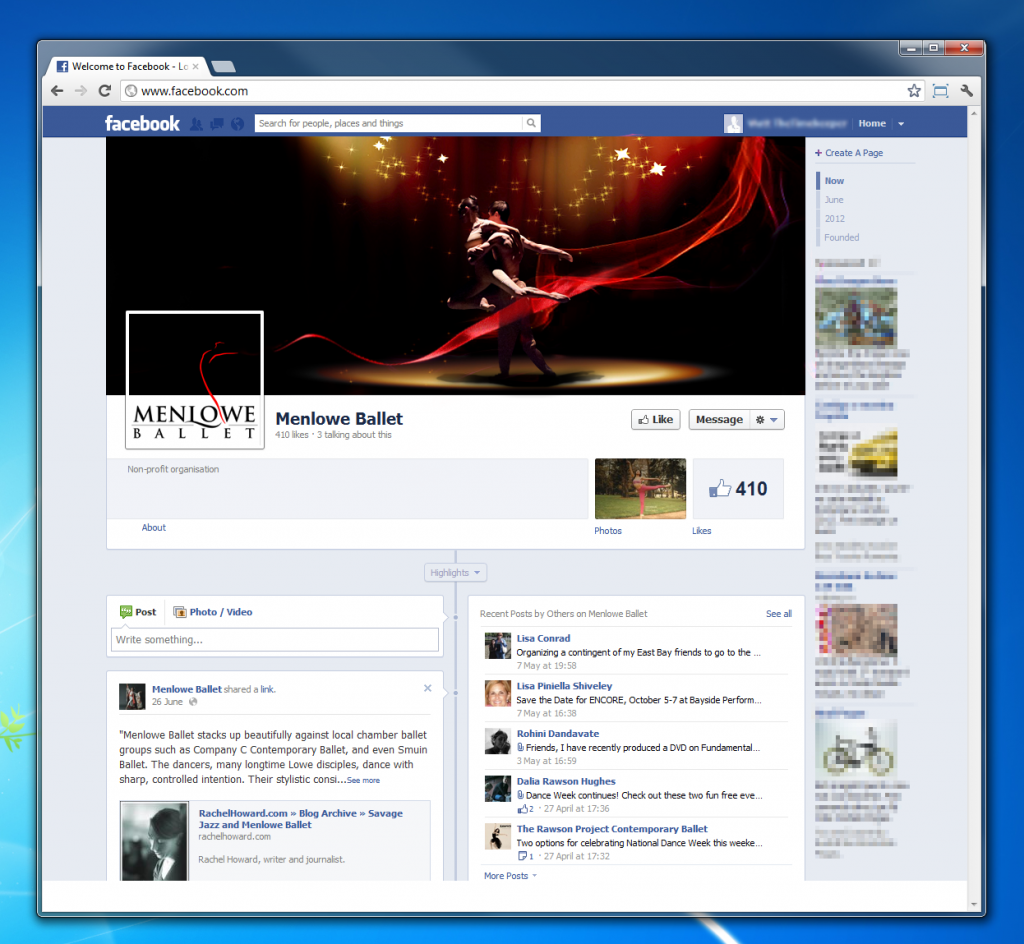Open the Facebook friend requests icon
The image size is (1024, 944).
click(197, 124)
